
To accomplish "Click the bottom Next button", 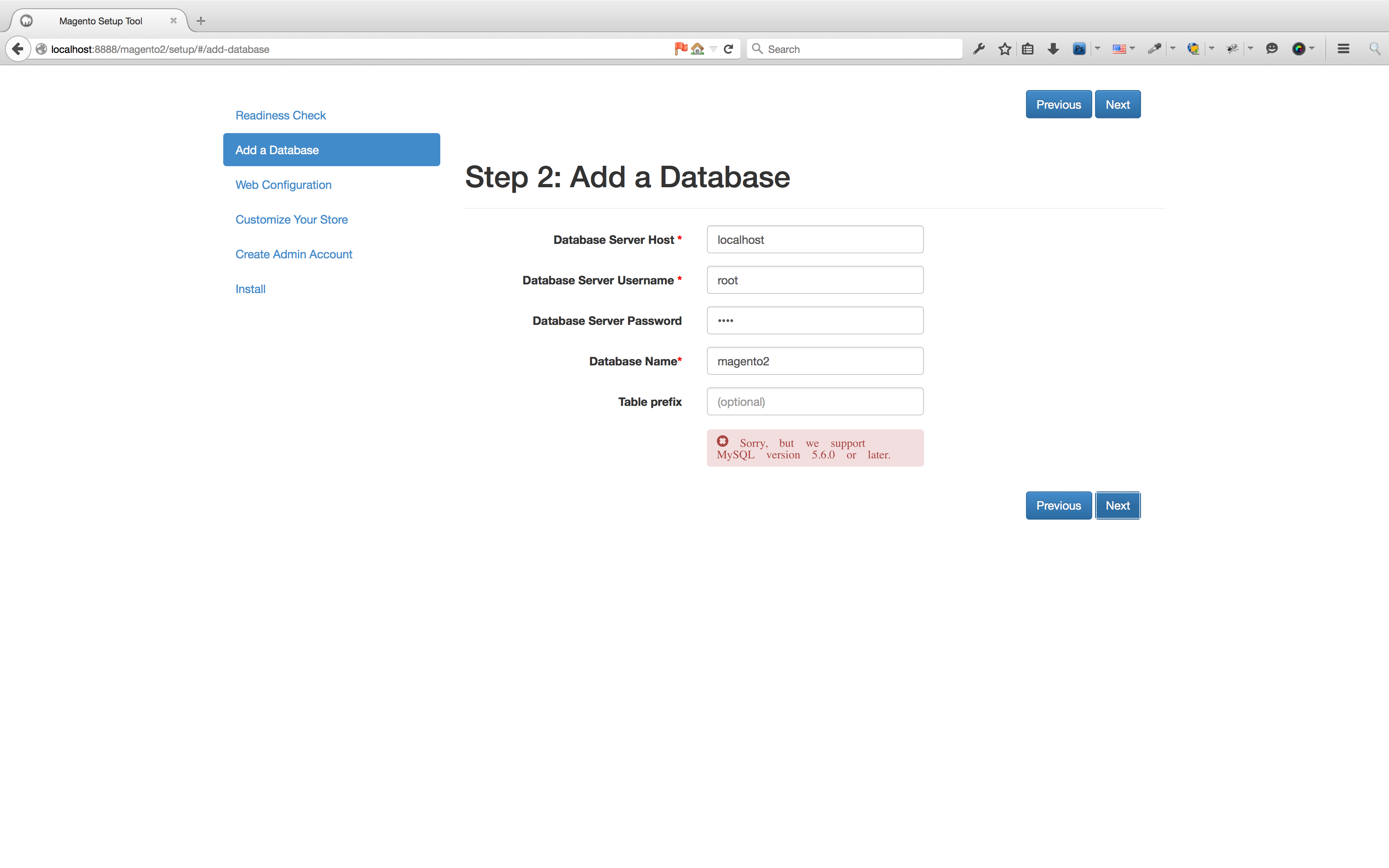I will point(1117,505).
